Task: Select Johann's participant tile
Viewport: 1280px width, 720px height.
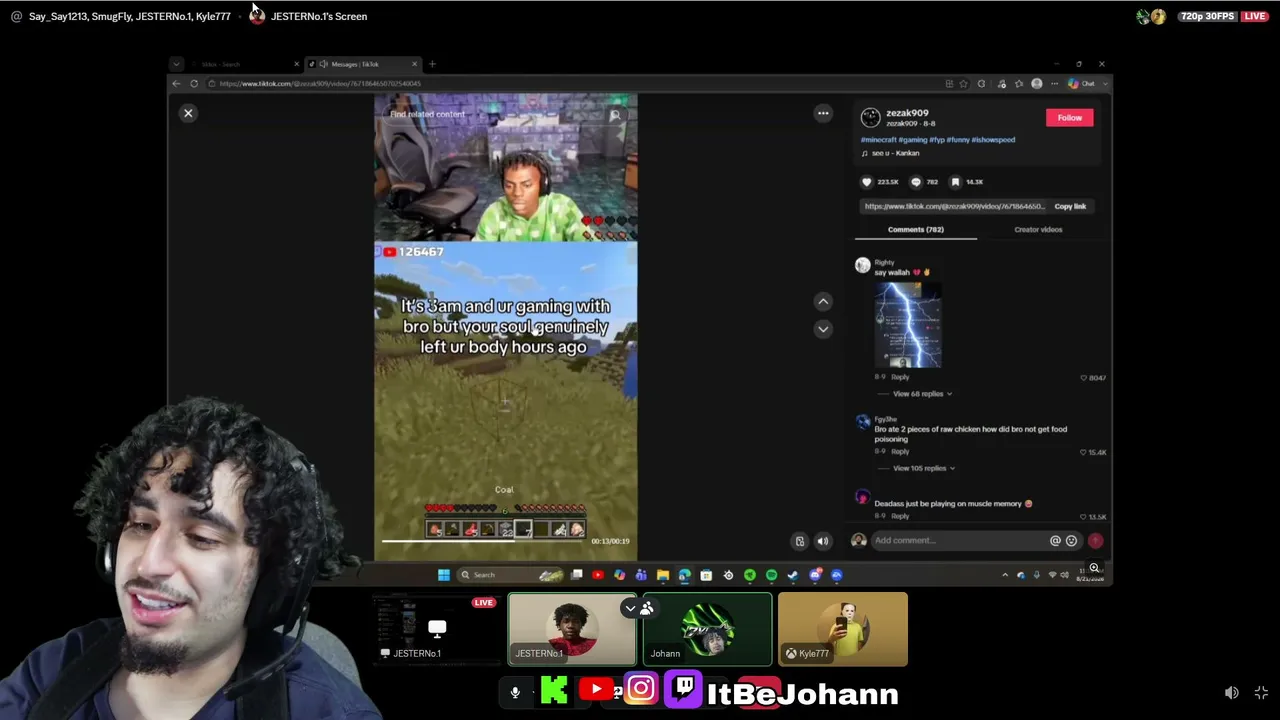Action: pyautogui.click(x=707, y=629)
